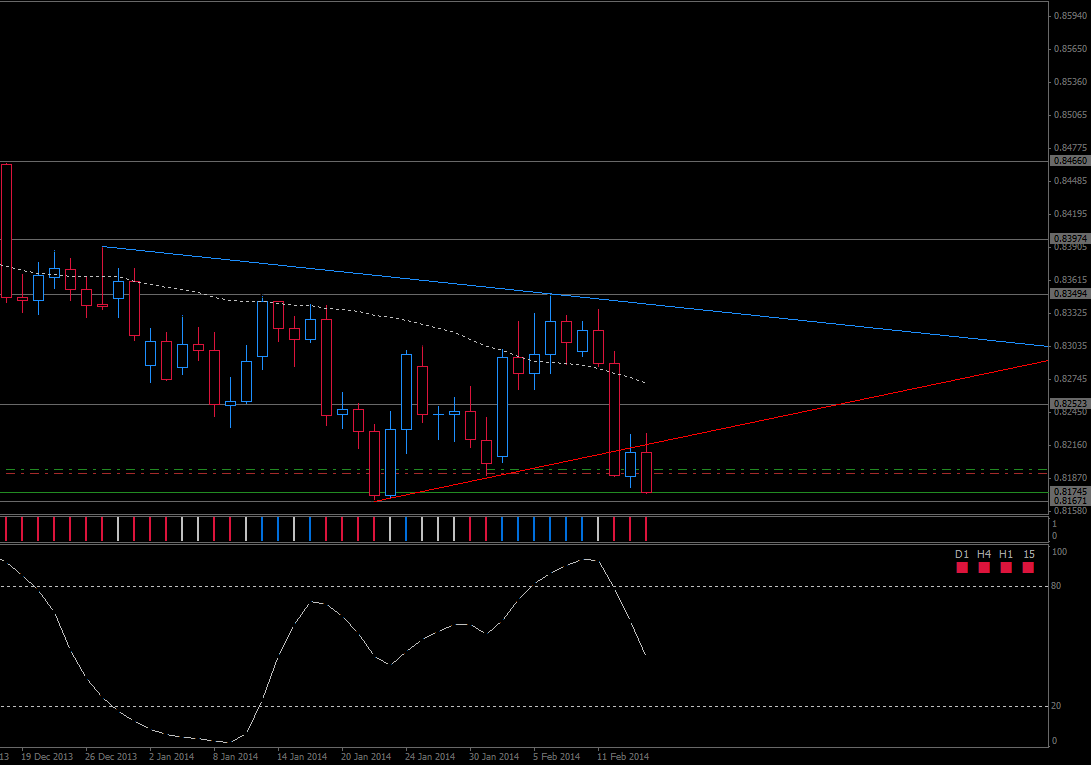Click the 0.83494 price tag
The image size is (1091, 765).
(1069, 294)
